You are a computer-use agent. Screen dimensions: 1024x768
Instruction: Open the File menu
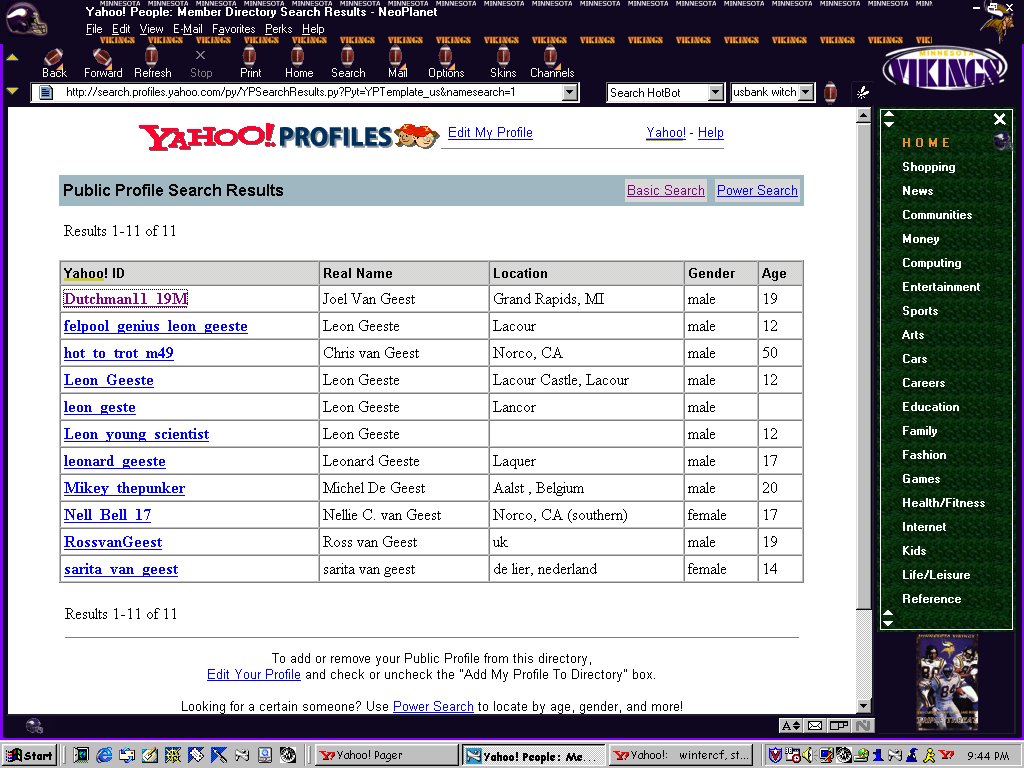(94, 29)
